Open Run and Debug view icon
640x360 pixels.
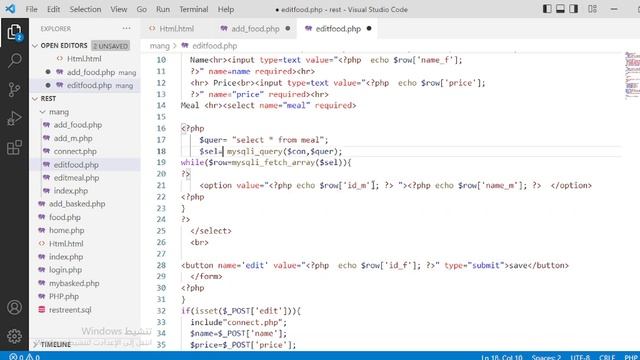14,118
